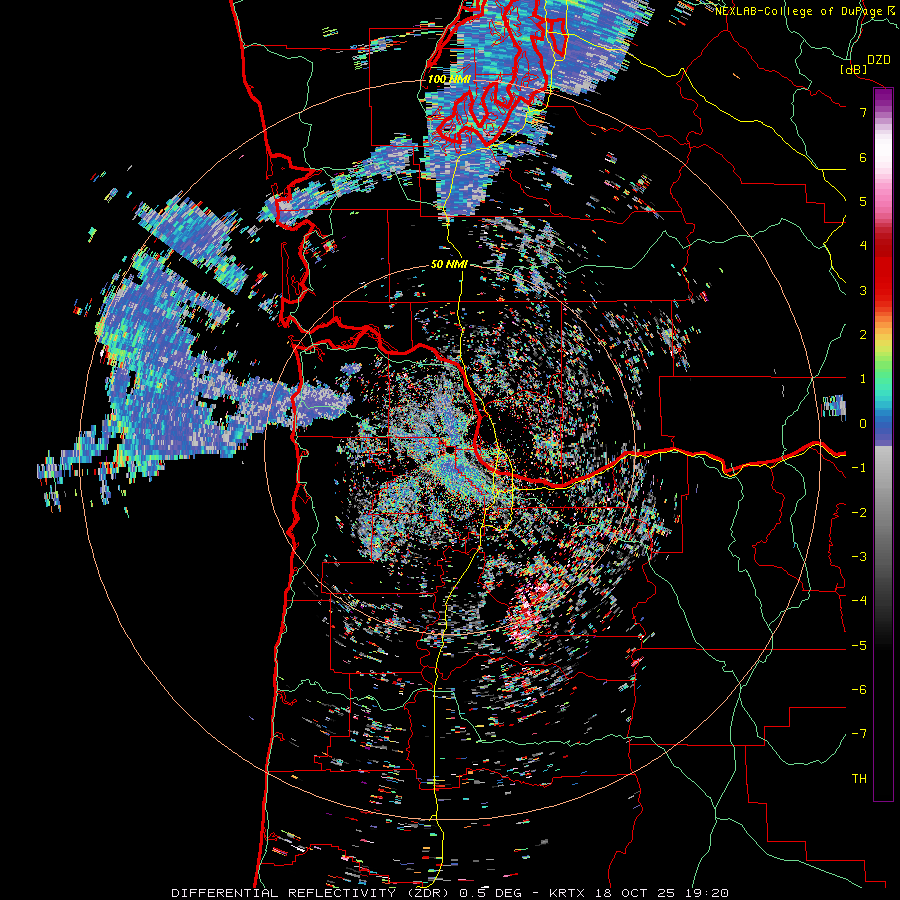Click the 100 NMI range ring label
The height and width of the screenshot is (900, 900).
pyautogui.click(x=449, y=79)
